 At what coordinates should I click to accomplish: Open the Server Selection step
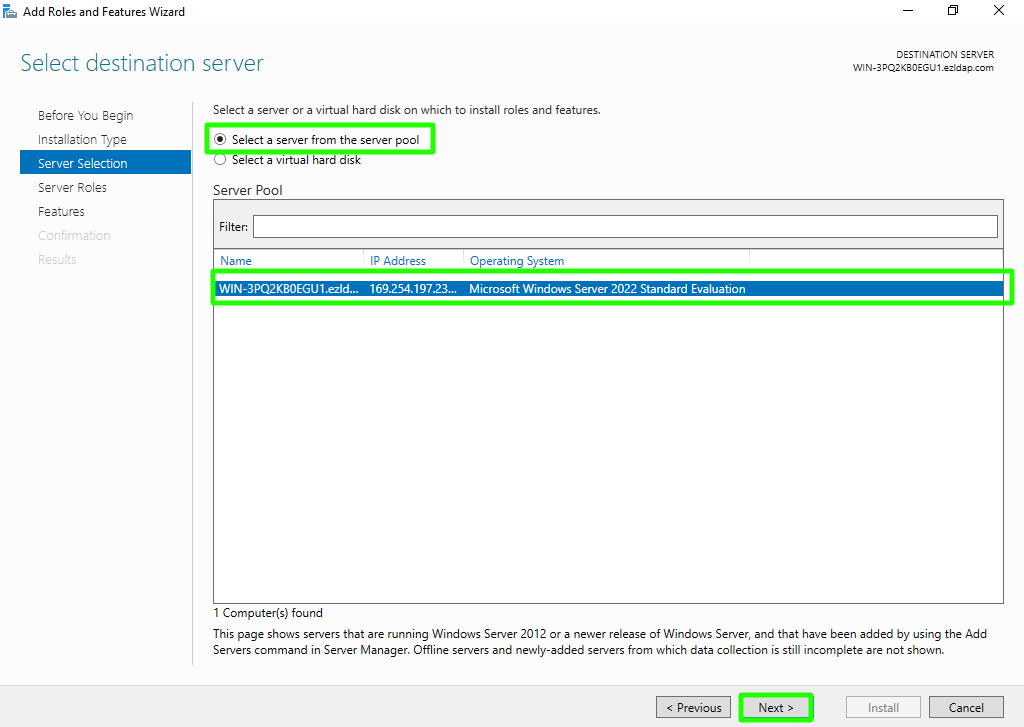83,164
